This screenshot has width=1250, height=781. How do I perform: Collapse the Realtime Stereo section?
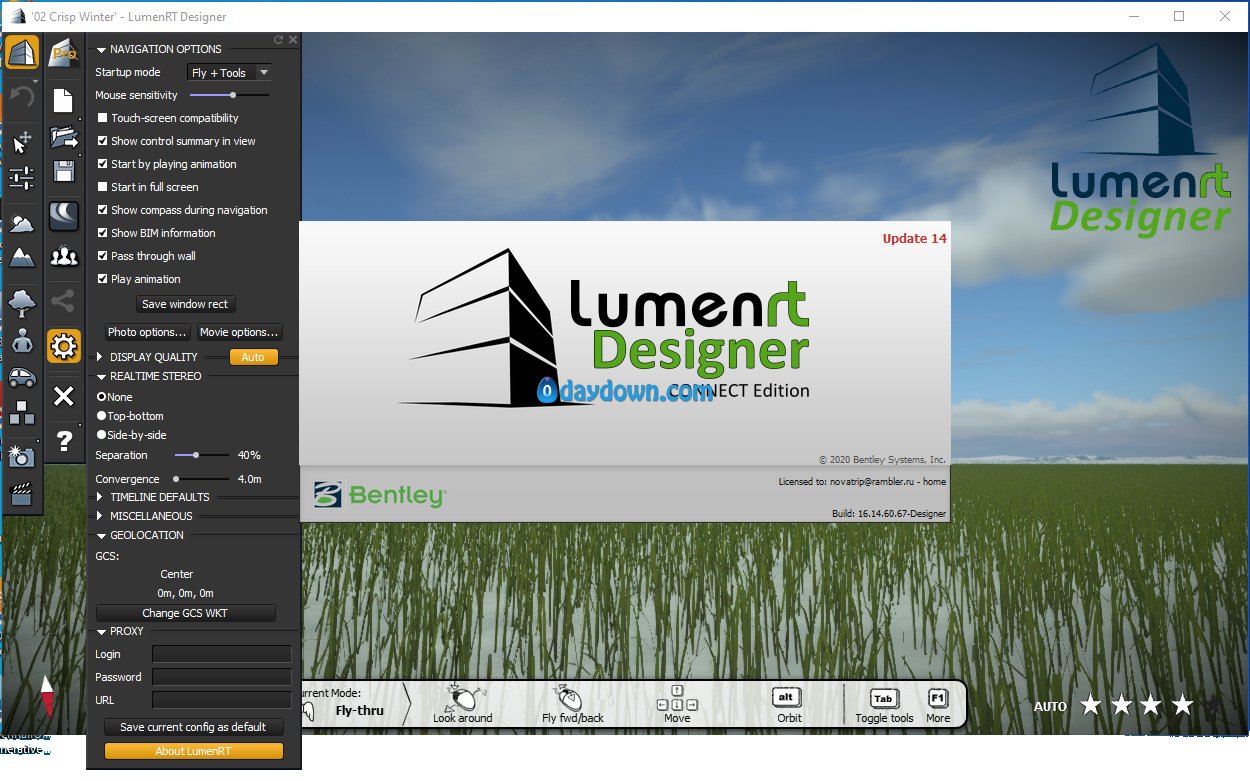point(101,376)
